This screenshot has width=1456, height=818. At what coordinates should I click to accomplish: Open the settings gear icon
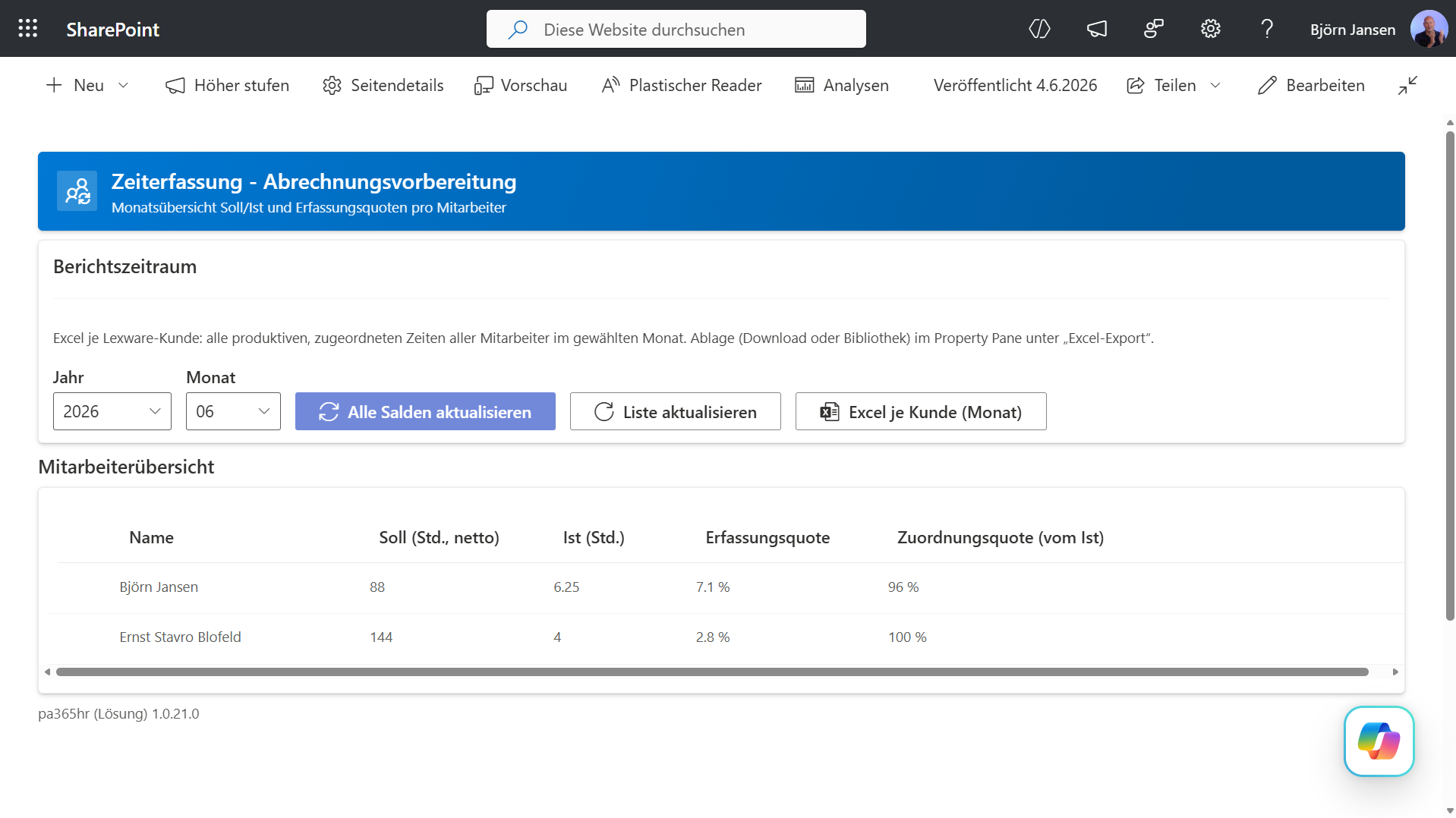click(1210, 29)
